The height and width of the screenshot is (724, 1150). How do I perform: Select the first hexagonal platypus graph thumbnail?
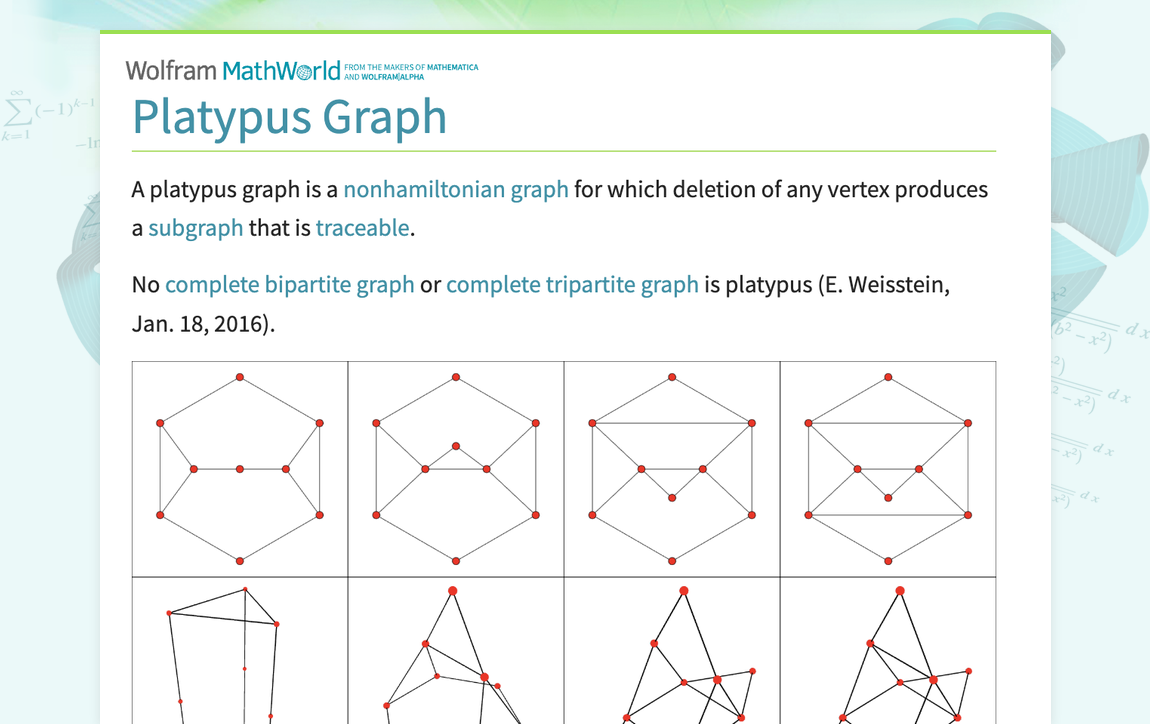(x=240, y=468)
